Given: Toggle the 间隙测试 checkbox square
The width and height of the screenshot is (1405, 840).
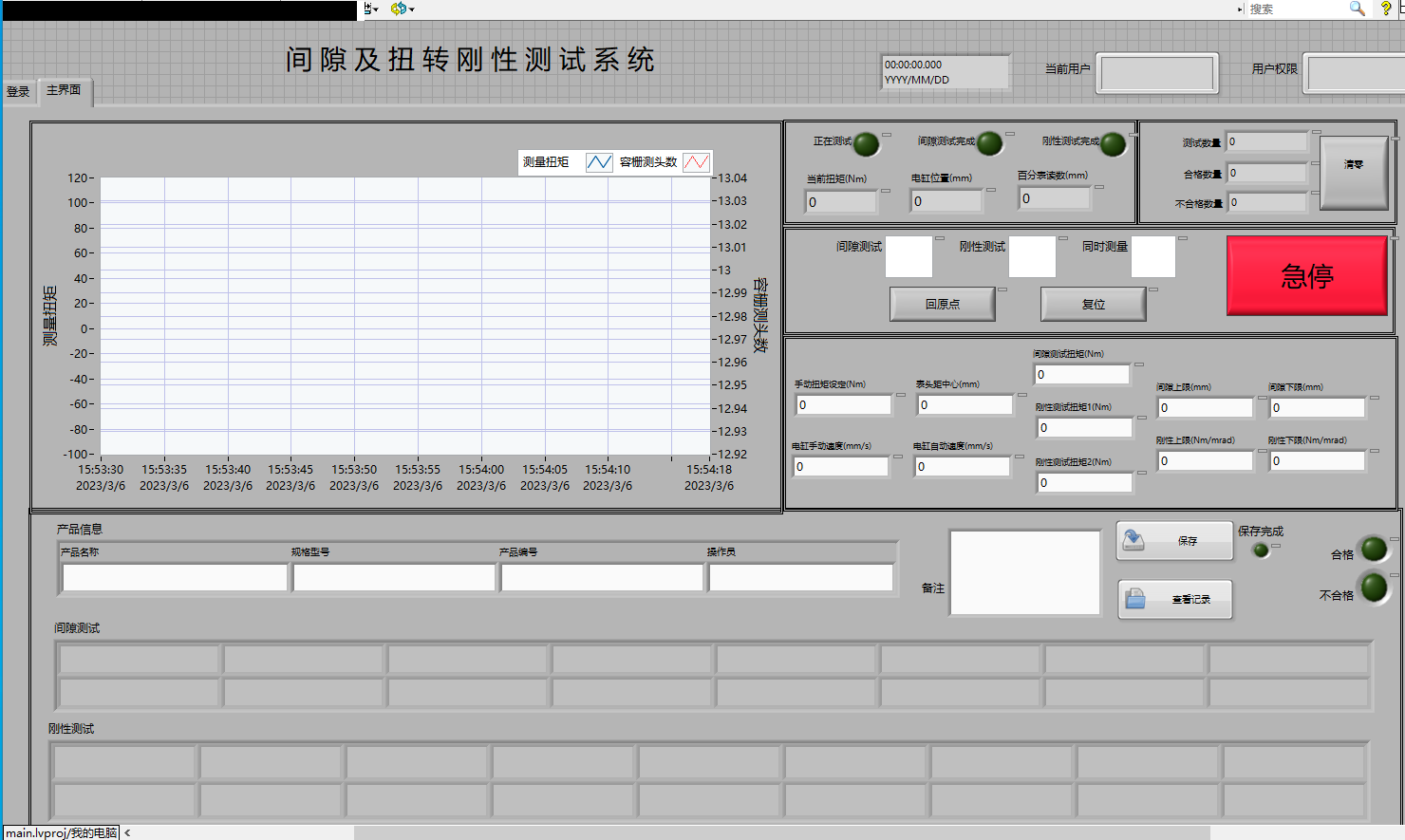Looking at the screenshot, I should tap(909, 256).
